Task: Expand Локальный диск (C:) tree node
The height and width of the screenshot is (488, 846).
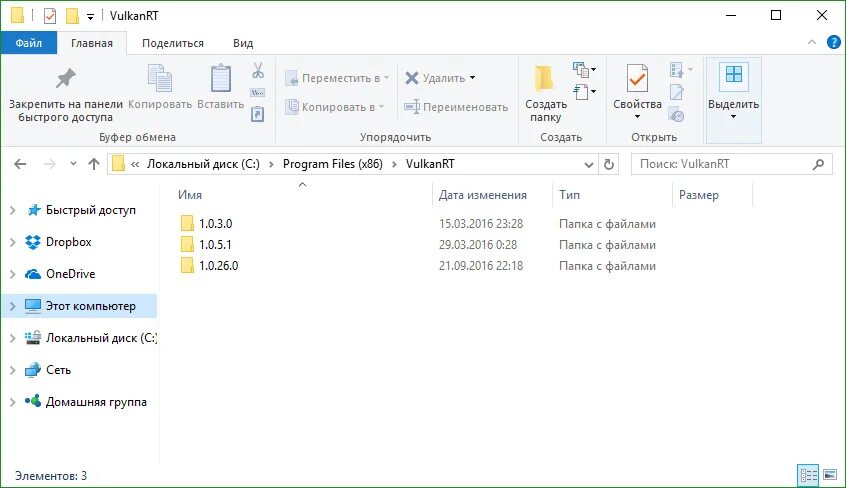Action: tap(13, 338)
